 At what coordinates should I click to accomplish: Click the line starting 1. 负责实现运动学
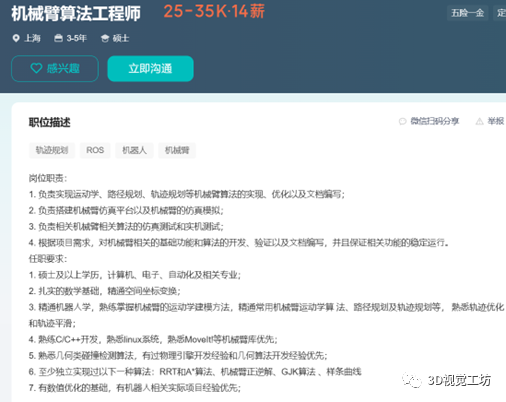pyautogui.click(x=187, y=194)
